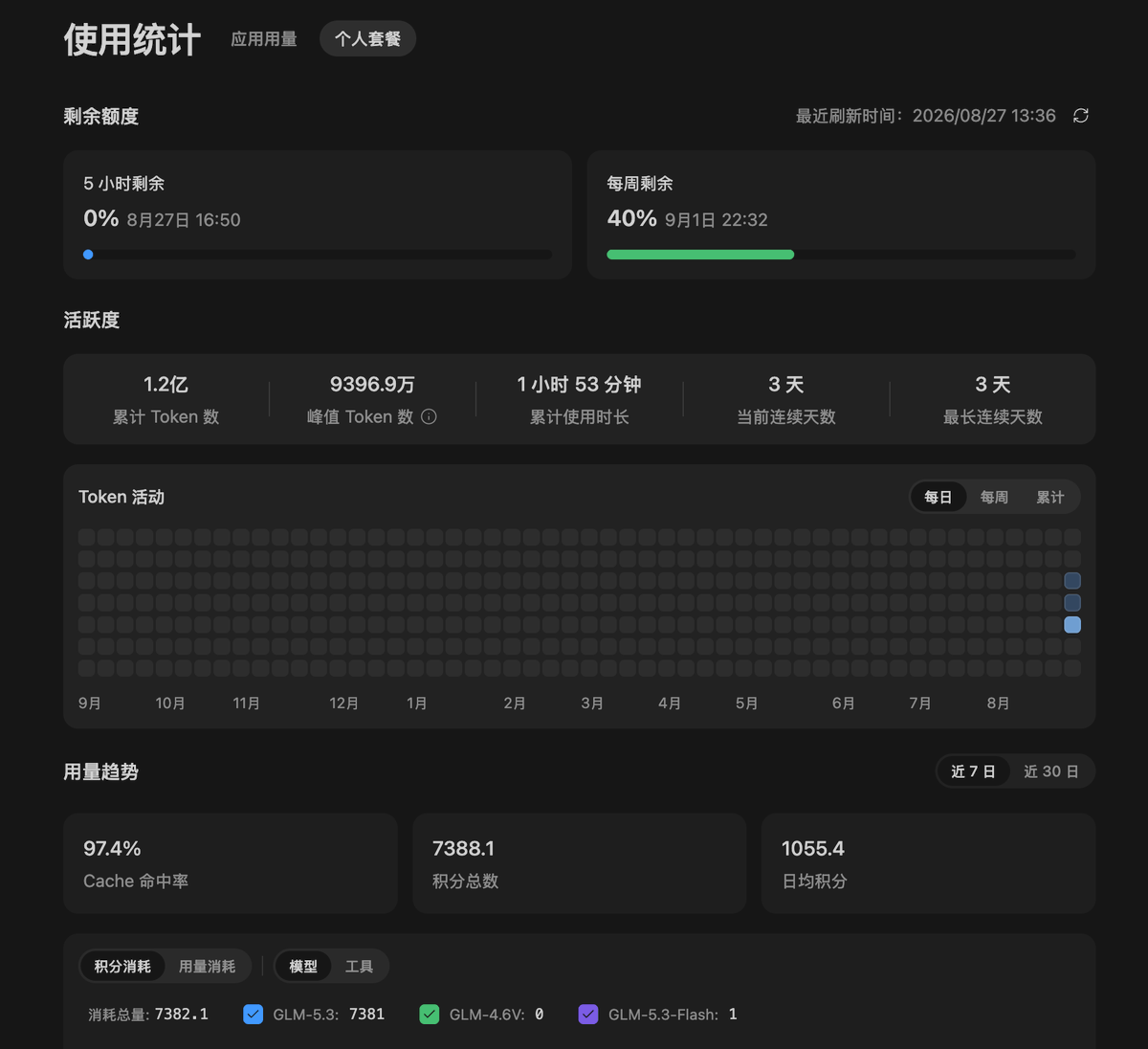The image size is (1148, 1049).
Task: Group the chart by 模型
Action: point(303,967)
